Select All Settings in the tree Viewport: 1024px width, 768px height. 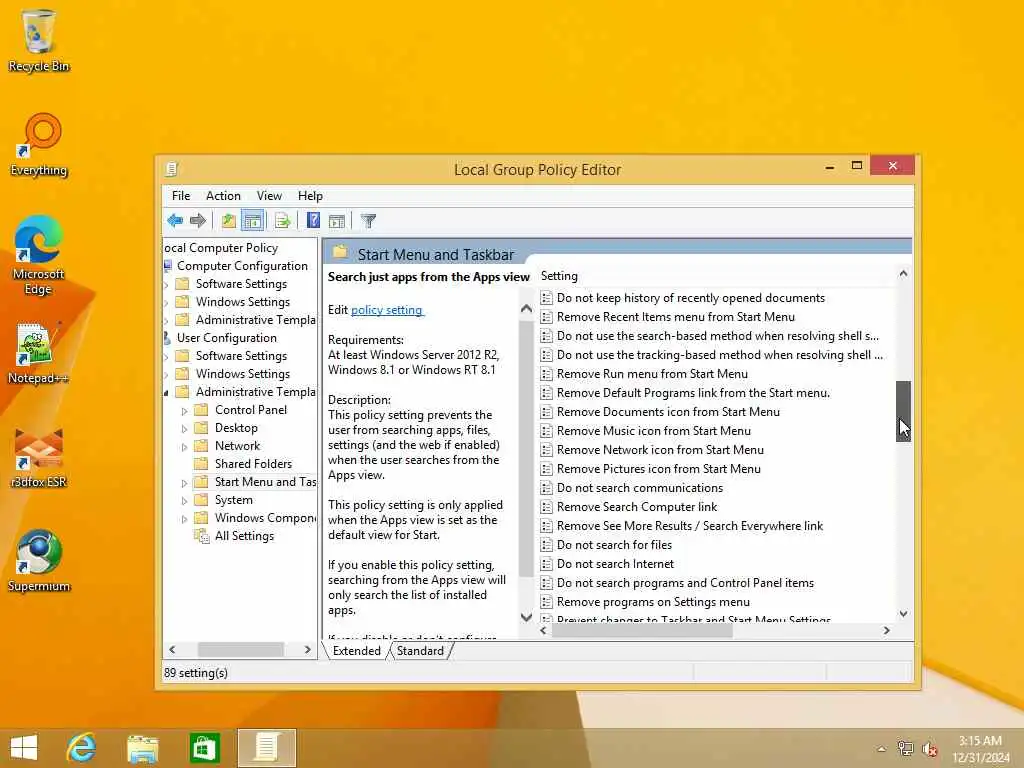point(244,536)
